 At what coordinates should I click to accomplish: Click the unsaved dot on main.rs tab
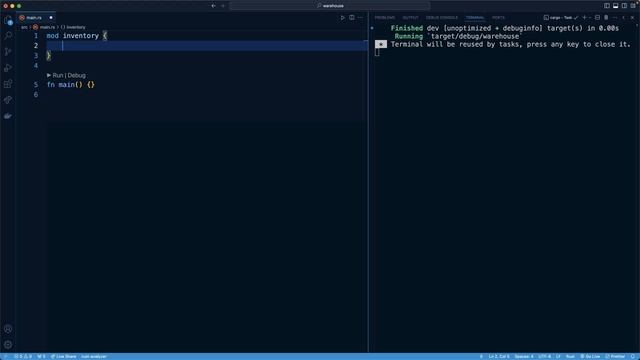point(51,18)
